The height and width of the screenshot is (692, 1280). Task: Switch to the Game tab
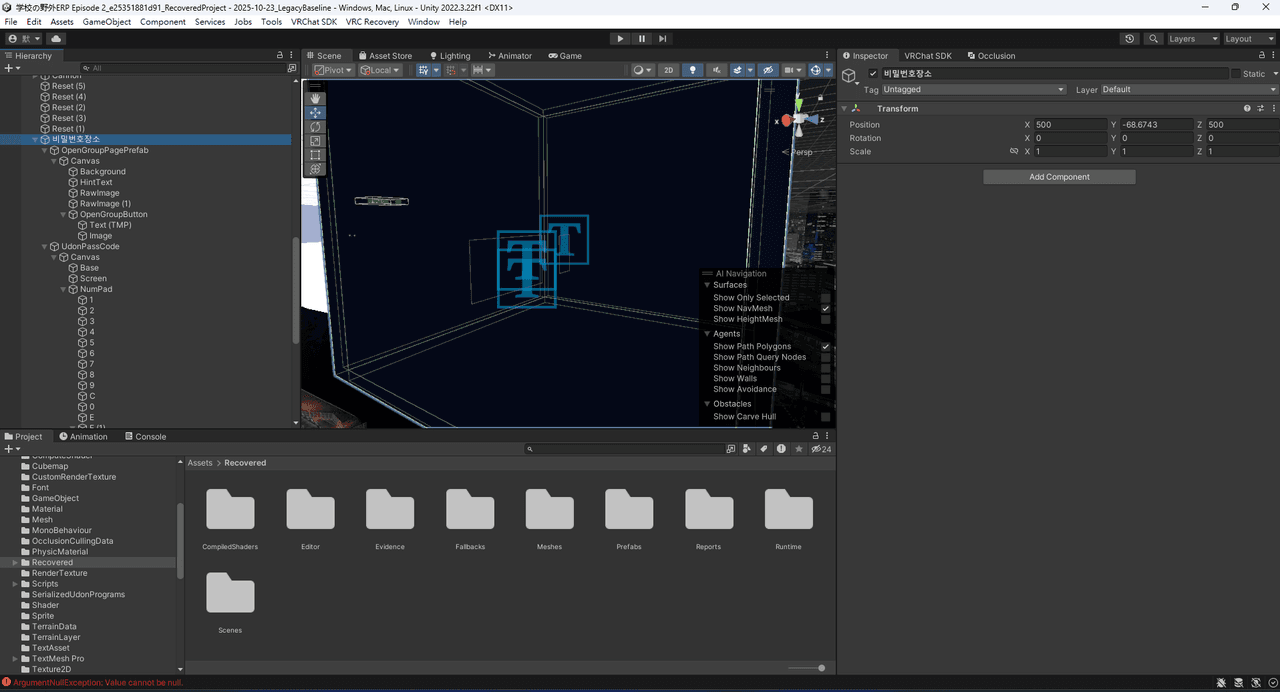click(565, 56)
